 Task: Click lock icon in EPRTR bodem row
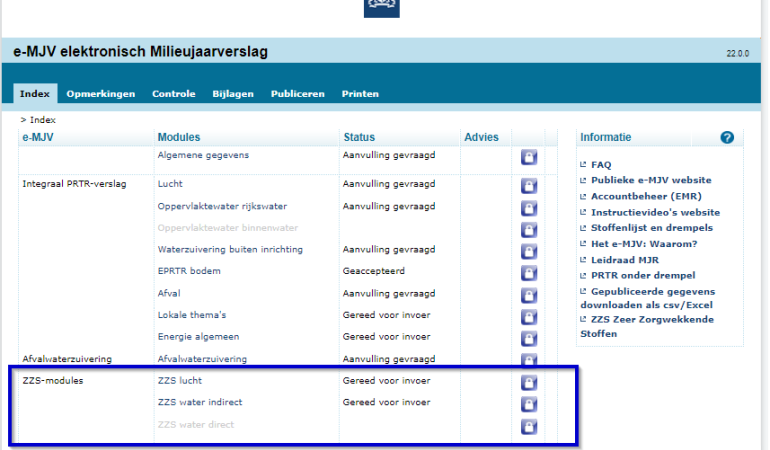[x=529, y=273]
